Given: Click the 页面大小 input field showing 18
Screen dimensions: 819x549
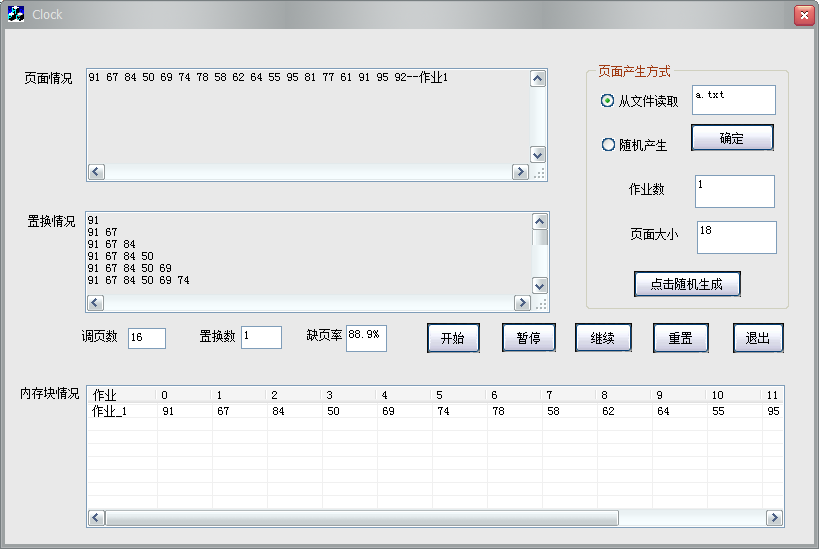Looking at the screenshot, I should [736, 237].
